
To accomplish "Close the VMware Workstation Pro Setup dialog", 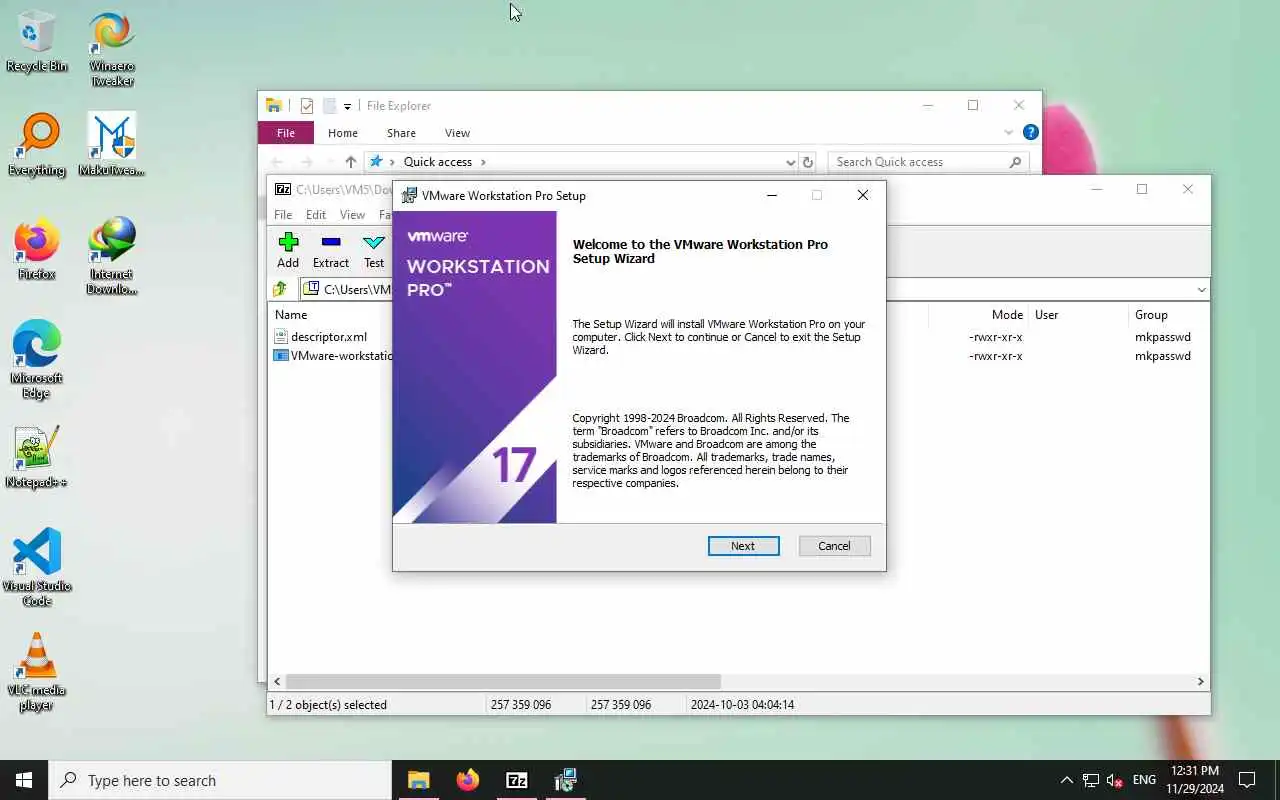I will click(863, 195).
